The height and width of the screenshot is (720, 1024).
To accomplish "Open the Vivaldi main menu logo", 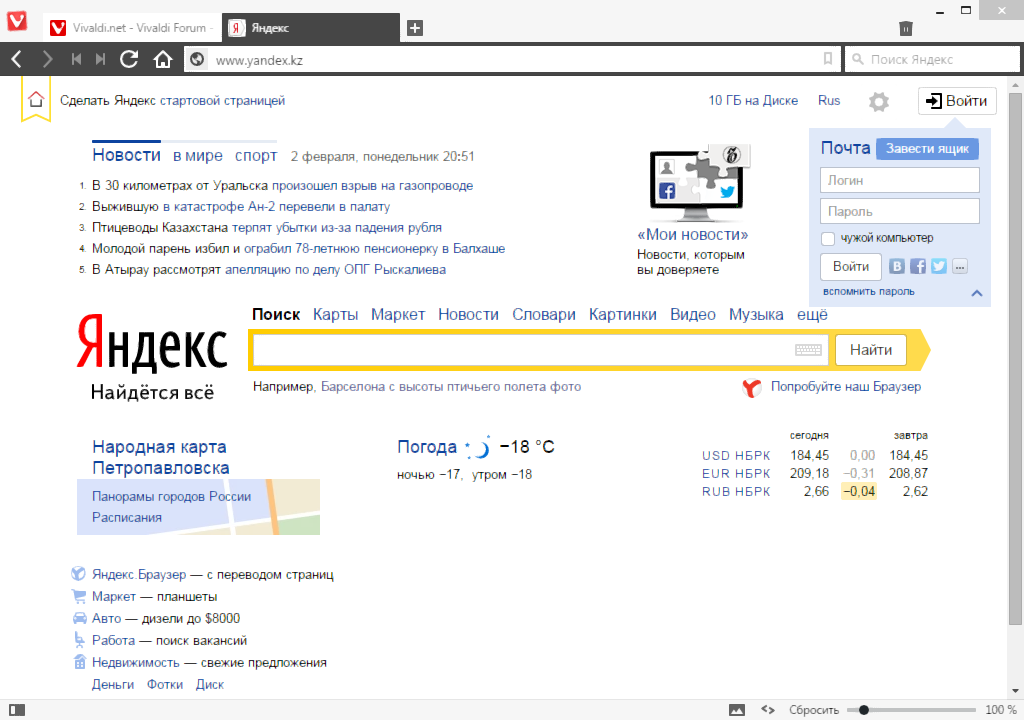I will (x=17, y=20).
